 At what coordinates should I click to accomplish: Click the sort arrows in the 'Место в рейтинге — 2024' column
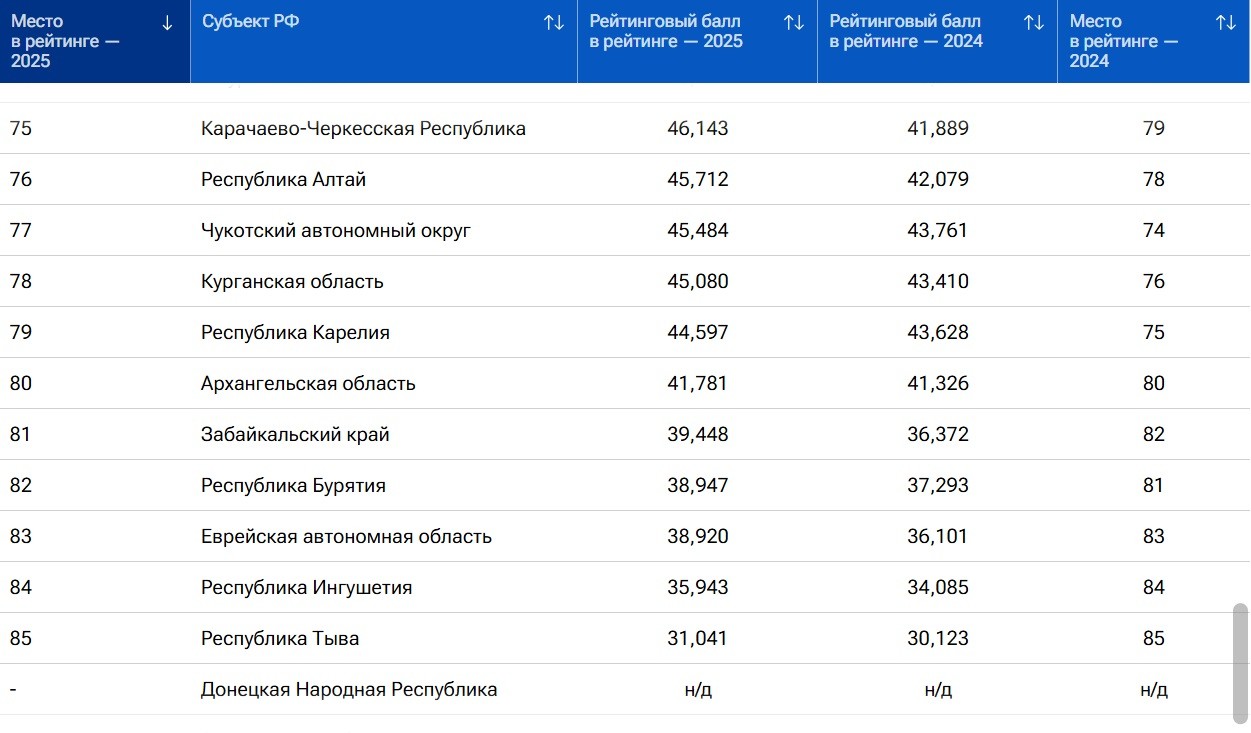tap(1226, 23)
